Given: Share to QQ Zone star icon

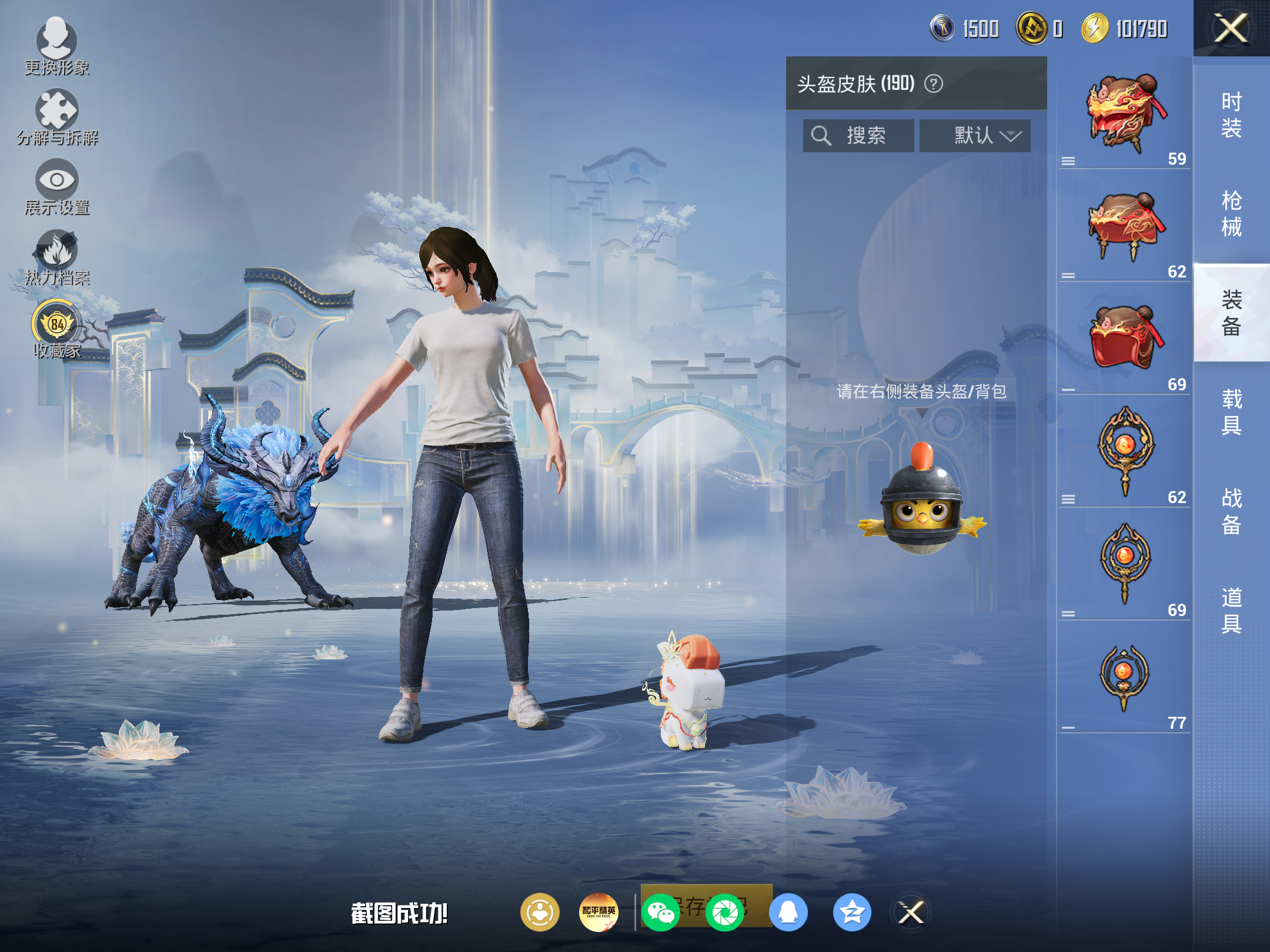Looking at the screenshot, I should tap(852, 912).
